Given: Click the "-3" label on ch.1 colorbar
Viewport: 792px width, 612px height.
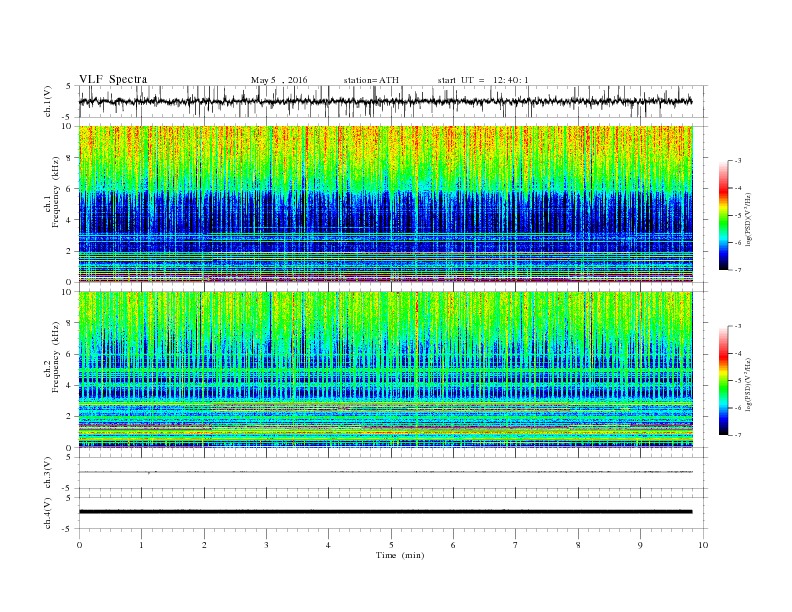Looking at the screenshot, I should point(737,161).
